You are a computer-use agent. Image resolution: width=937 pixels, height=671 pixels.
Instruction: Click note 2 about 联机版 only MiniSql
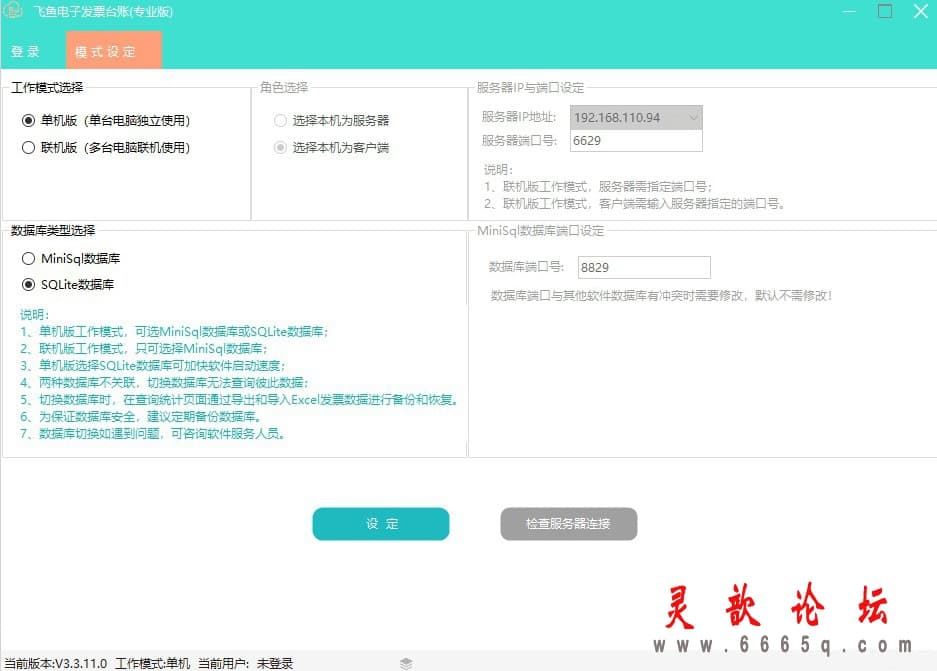coord(144,348)
